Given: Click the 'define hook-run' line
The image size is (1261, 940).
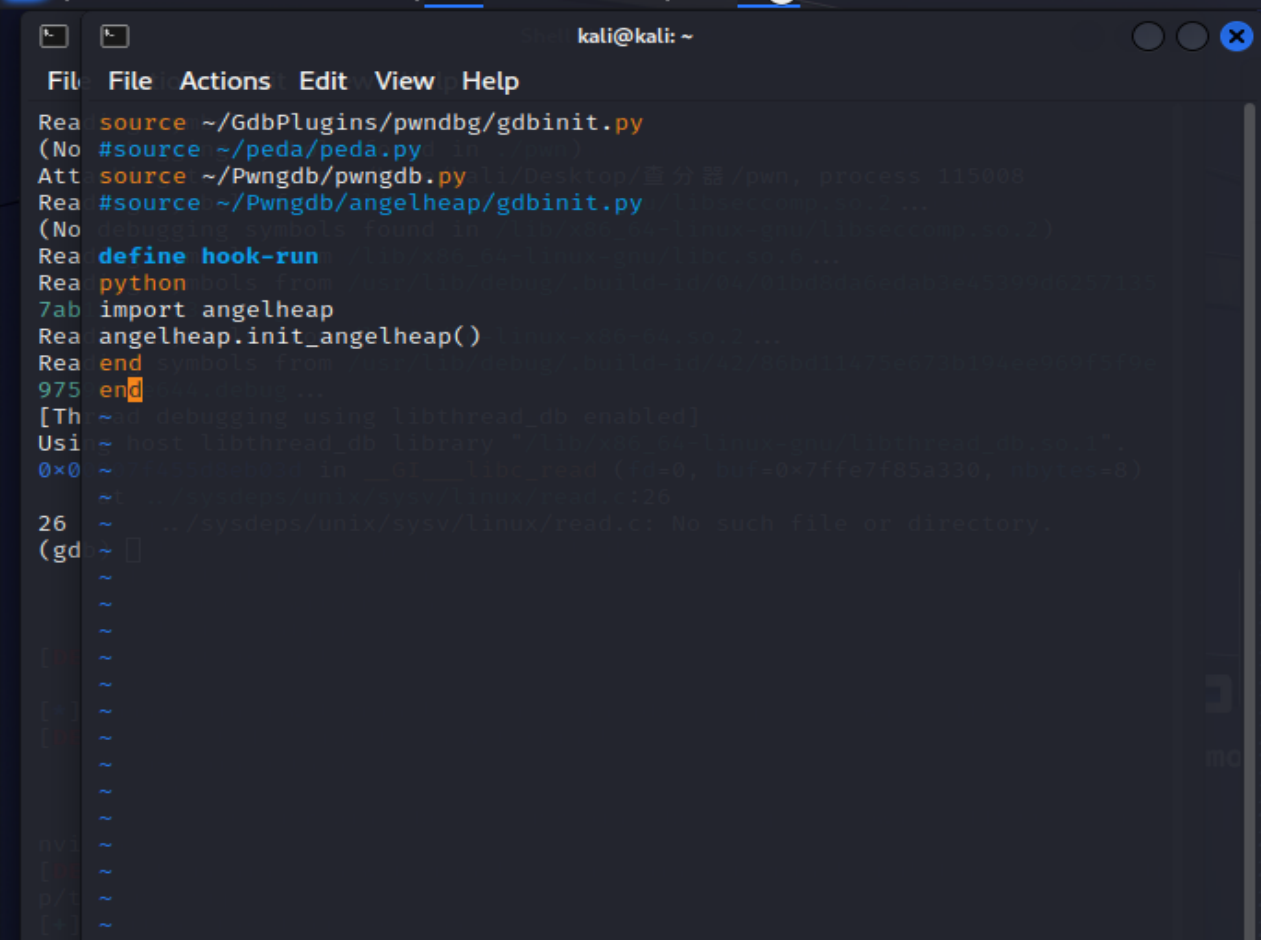Looking at the screenshot, I should (x=208, y=256).
